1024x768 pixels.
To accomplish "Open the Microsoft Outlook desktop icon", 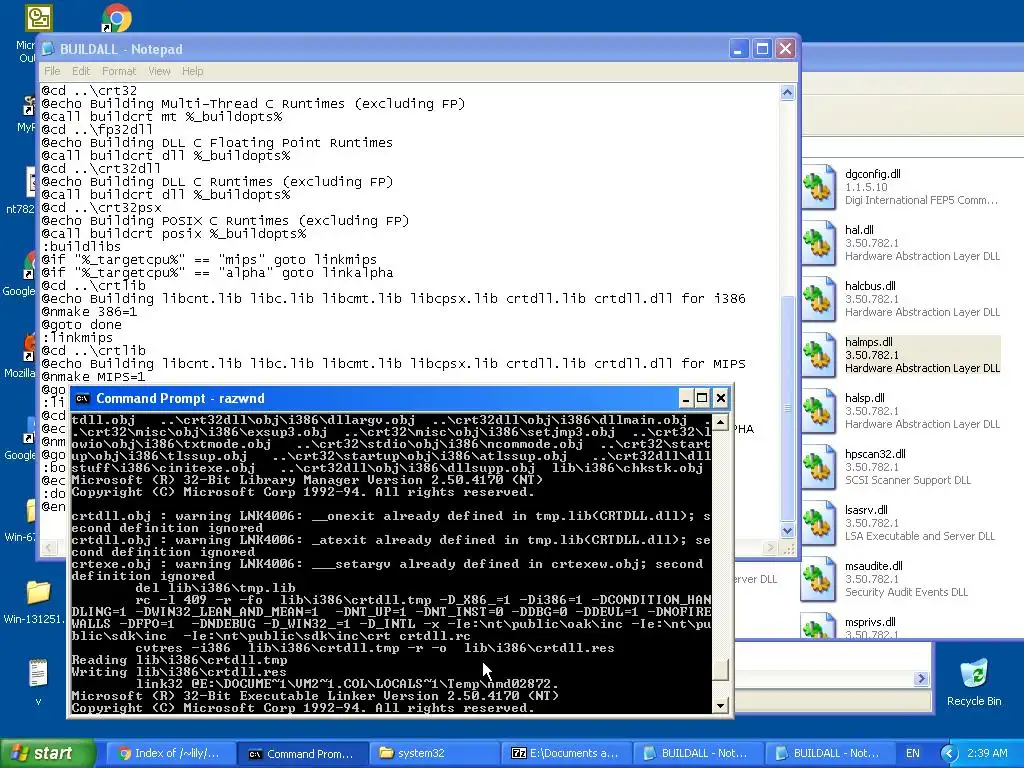I will coord(39,18).
